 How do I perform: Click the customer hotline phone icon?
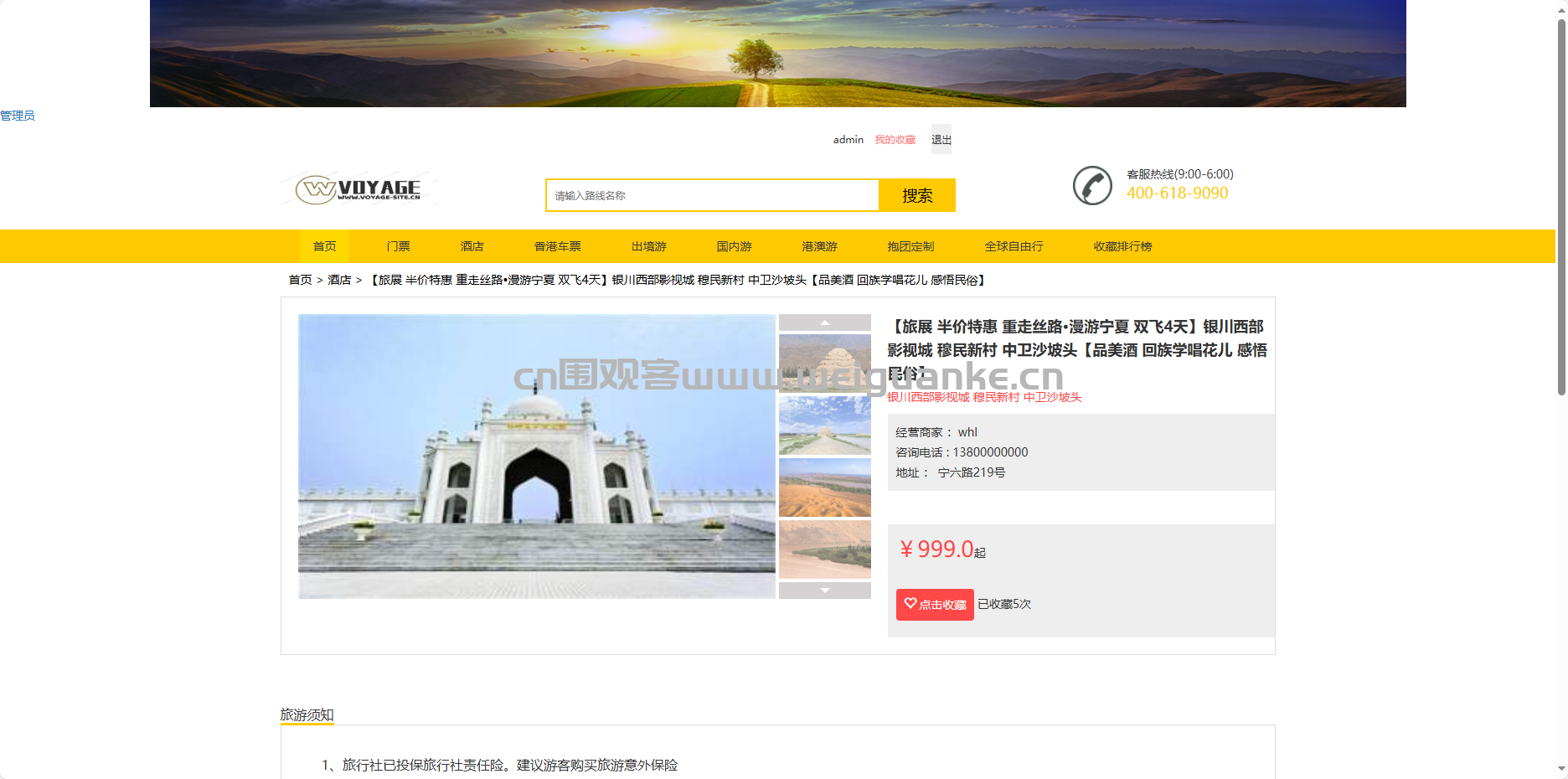click(x=1092, y=185)
